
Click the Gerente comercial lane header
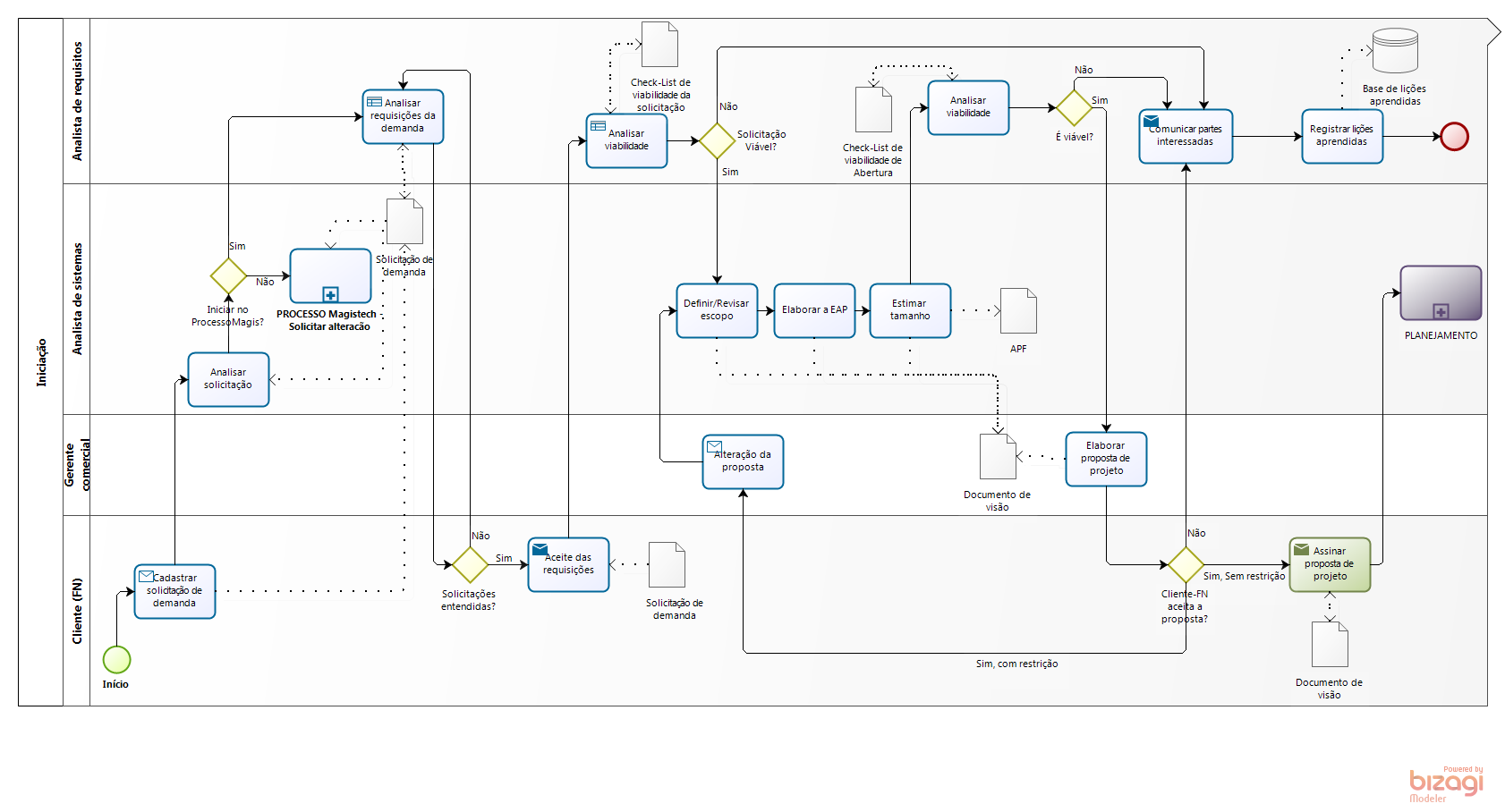point(77,464)
